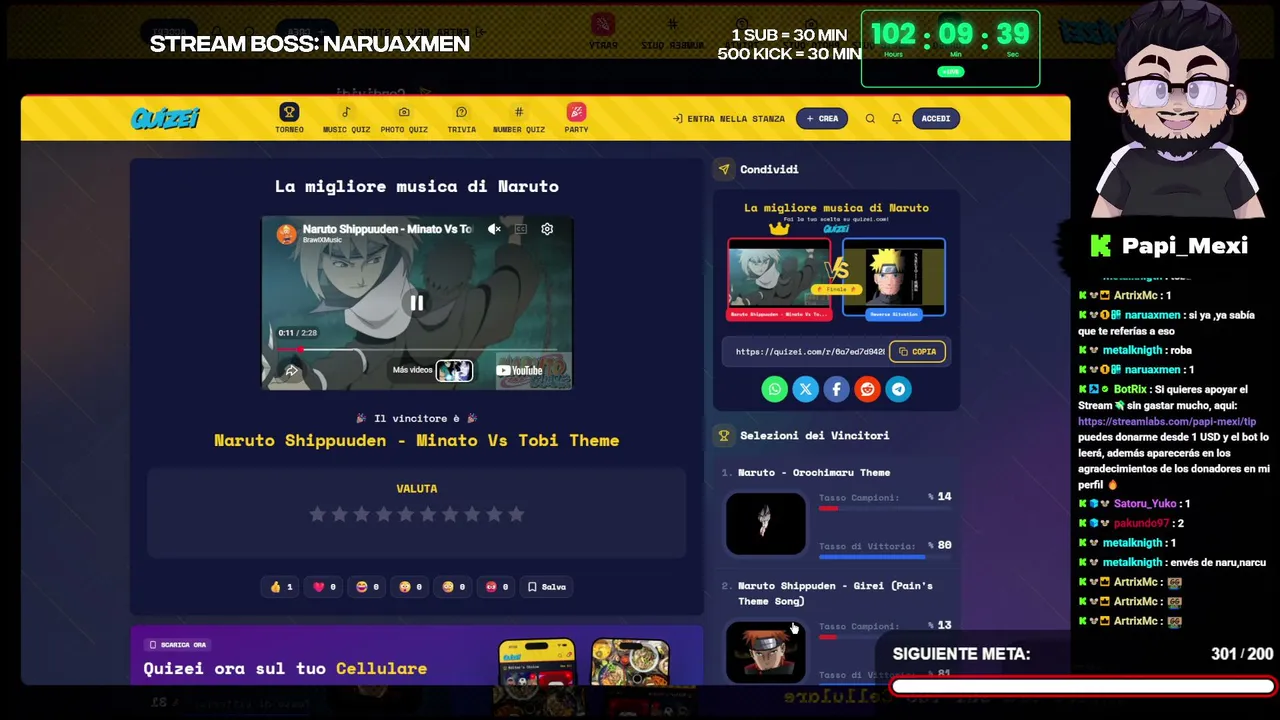1280x720 pixels.
Task: Rate with the fifth star
Action: point(405,514)
